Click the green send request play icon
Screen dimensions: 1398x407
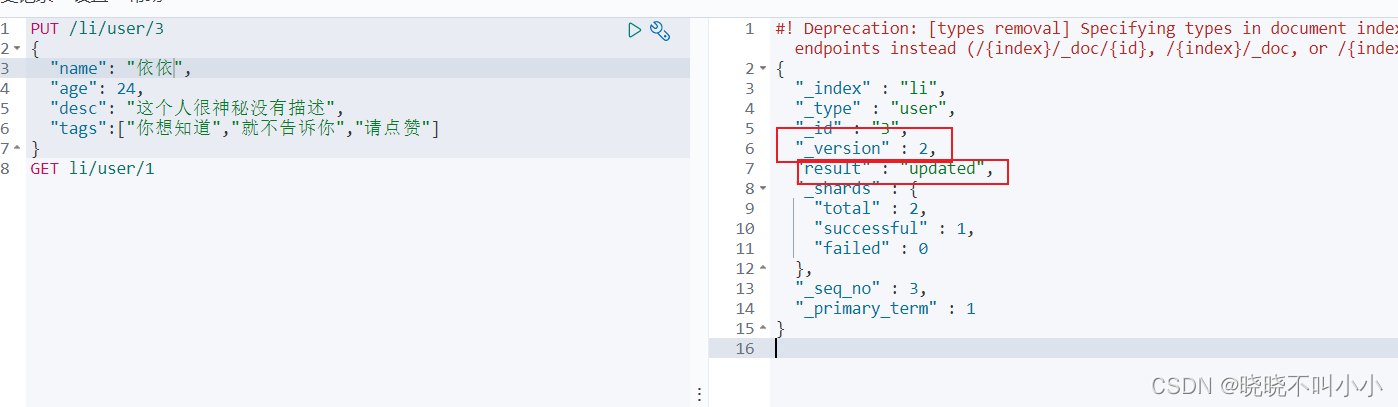coord(634,30)
